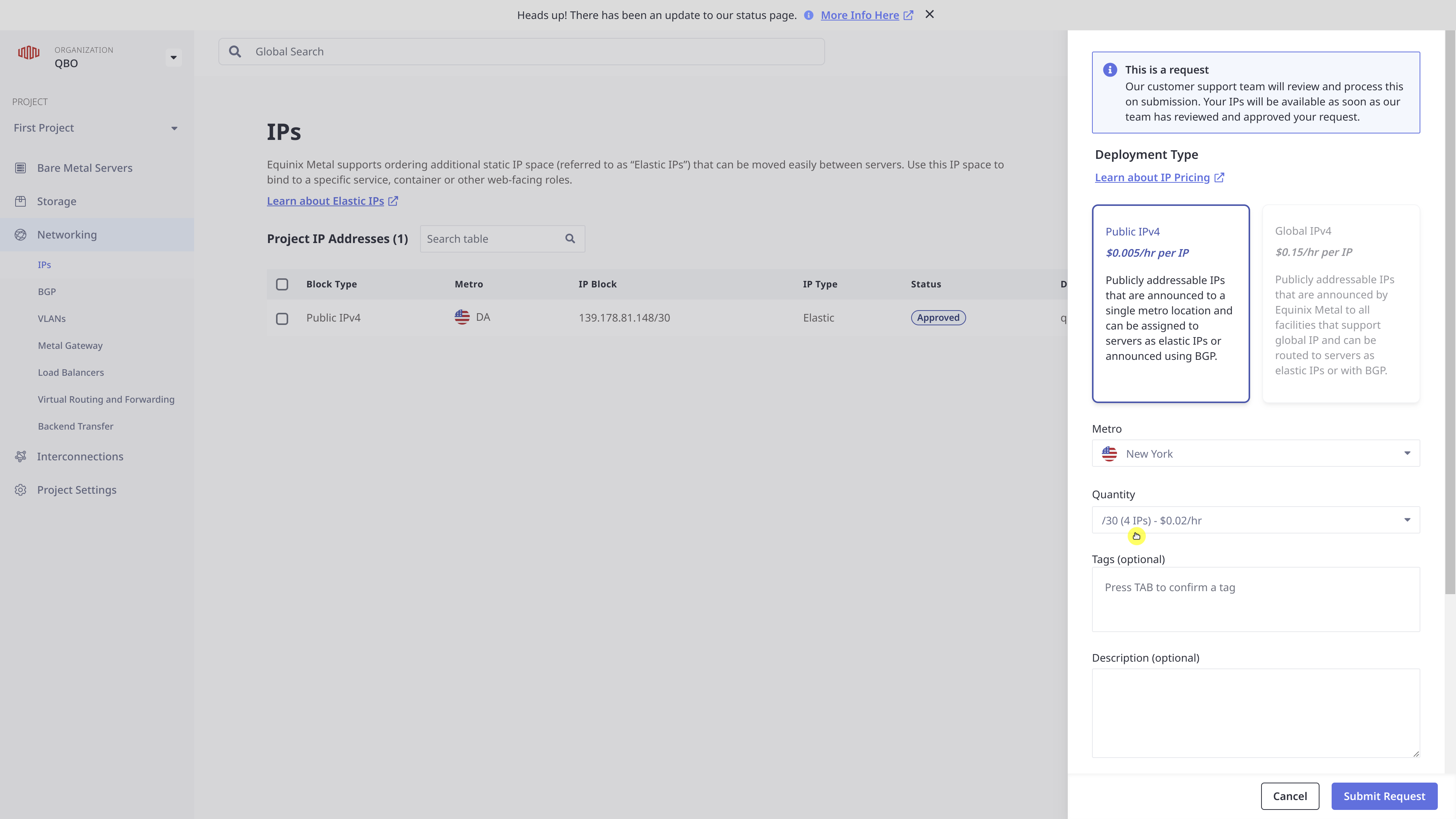Image resolution: width=1456 pixels, height=819 pixels.
Task: Click the Storage sidebar icon
Action: click(x=20, y=201)
